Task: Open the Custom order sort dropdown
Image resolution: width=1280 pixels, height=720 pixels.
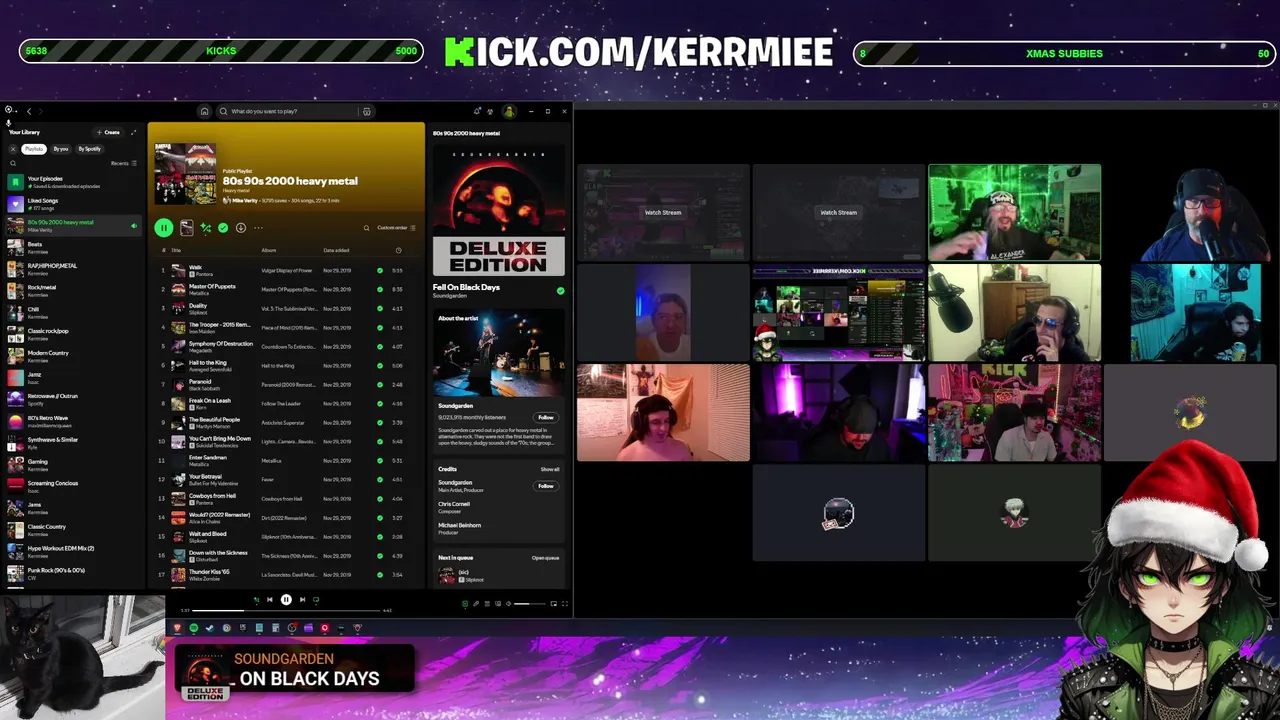Action: 396,228
